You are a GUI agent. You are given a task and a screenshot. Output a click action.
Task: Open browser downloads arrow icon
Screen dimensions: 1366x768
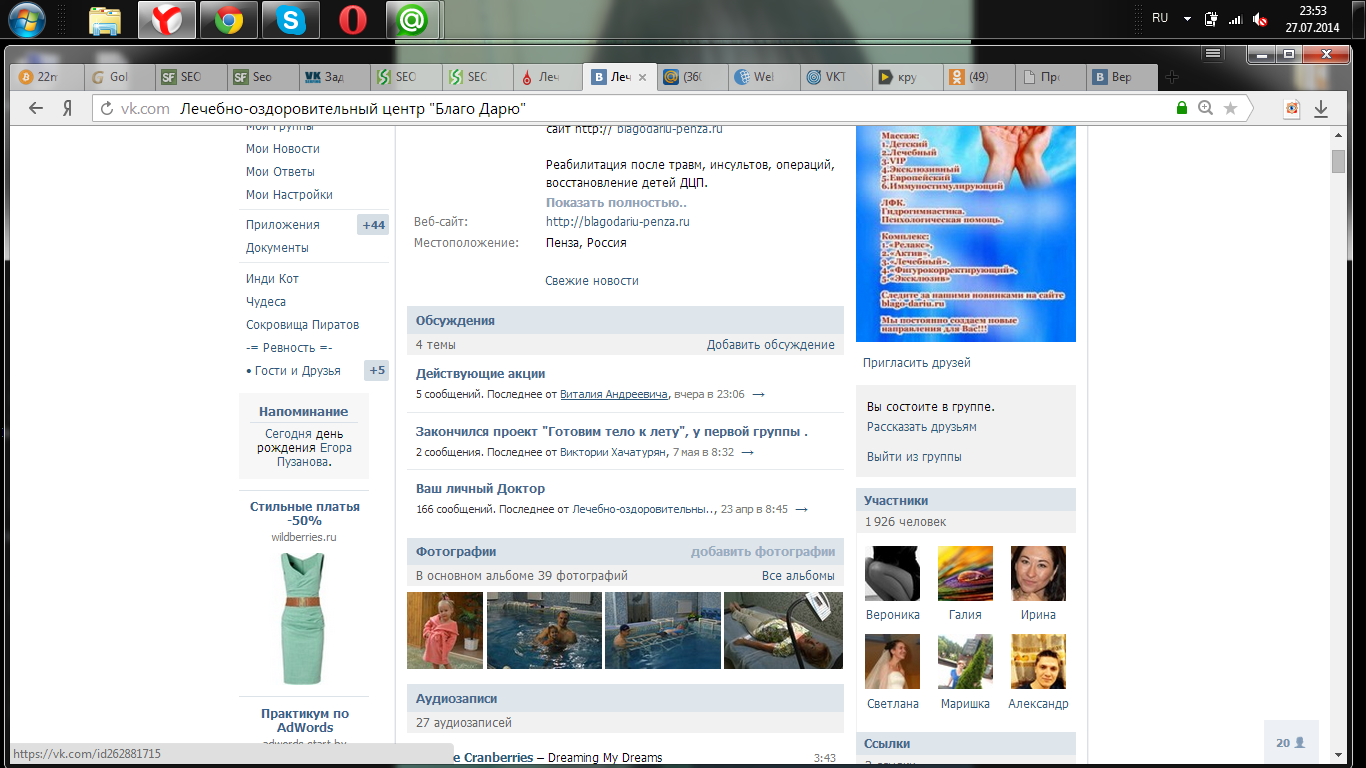[x=1320, y=108]
